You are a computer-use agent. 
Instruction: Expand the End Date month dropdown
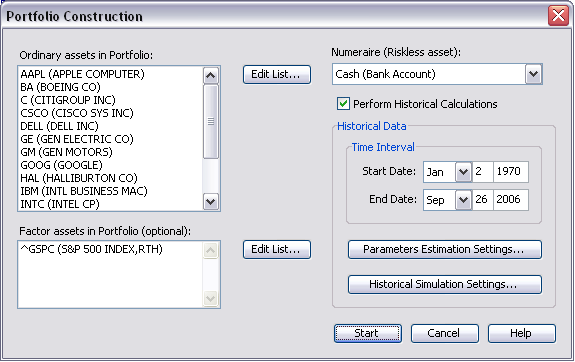coord(463,200)
